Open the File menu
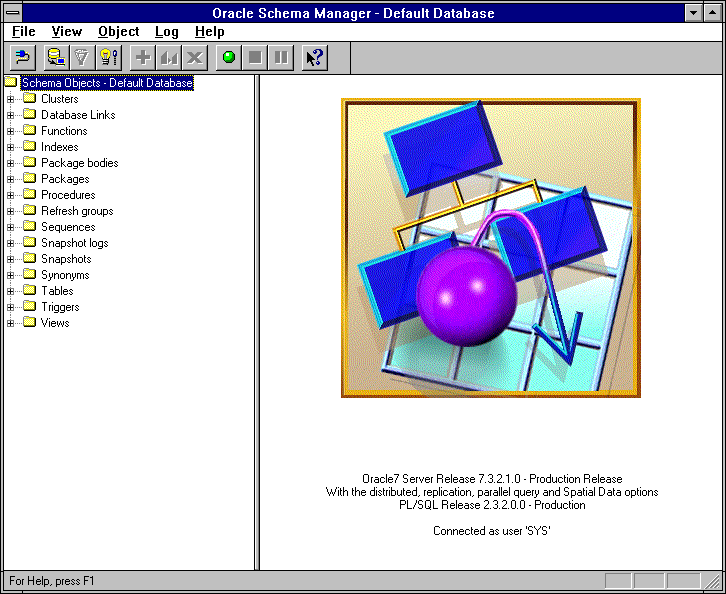Image resolution: width=726 pixels, height=594 pixels. [23, 32]
